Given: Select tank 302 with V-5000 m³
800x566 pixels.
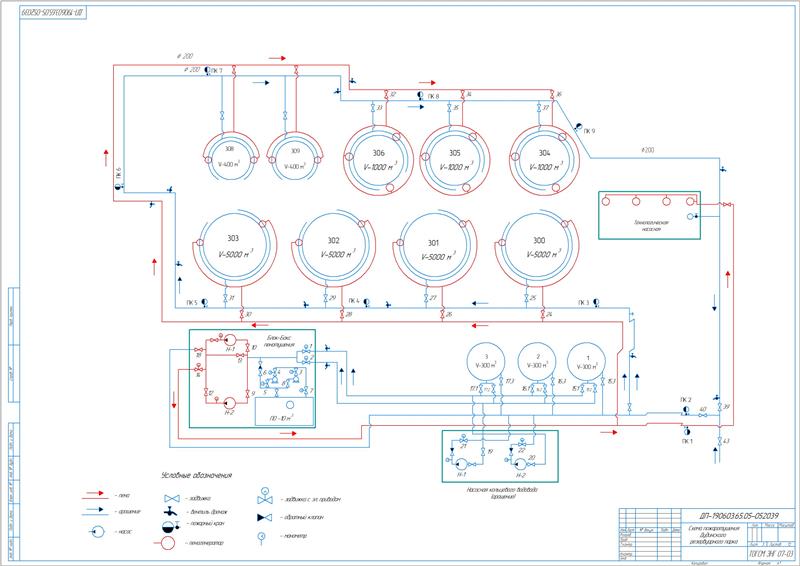Looking at the screenshot, I should coord(333,248).
